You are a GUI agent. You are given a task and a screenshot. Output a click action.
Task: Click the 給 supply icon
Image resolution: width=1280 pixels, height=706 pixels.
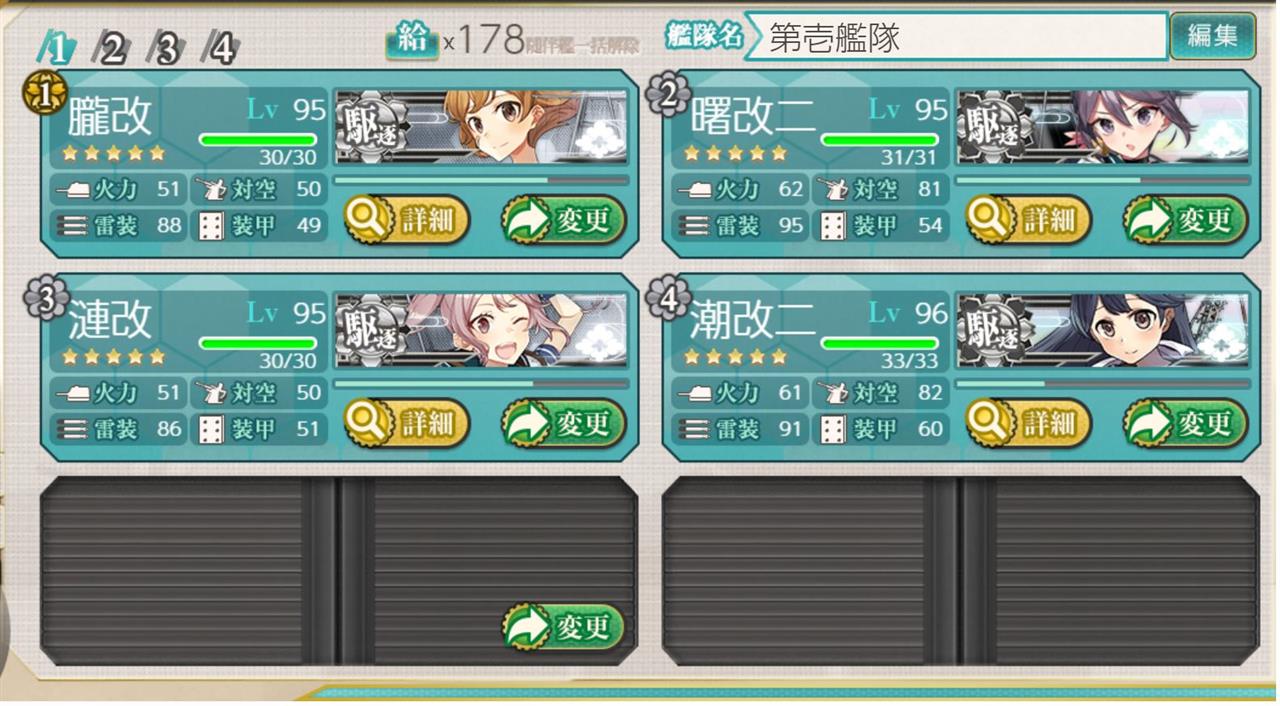click(x=413, y=39)
